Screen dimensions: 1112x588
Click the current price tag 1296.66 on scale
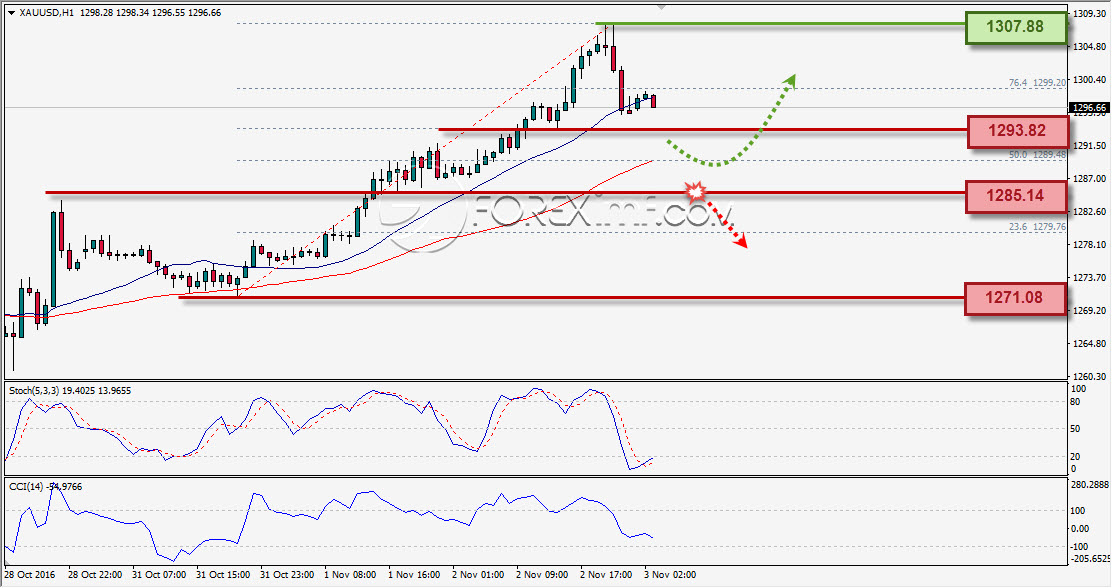[x=1089, y=109]
